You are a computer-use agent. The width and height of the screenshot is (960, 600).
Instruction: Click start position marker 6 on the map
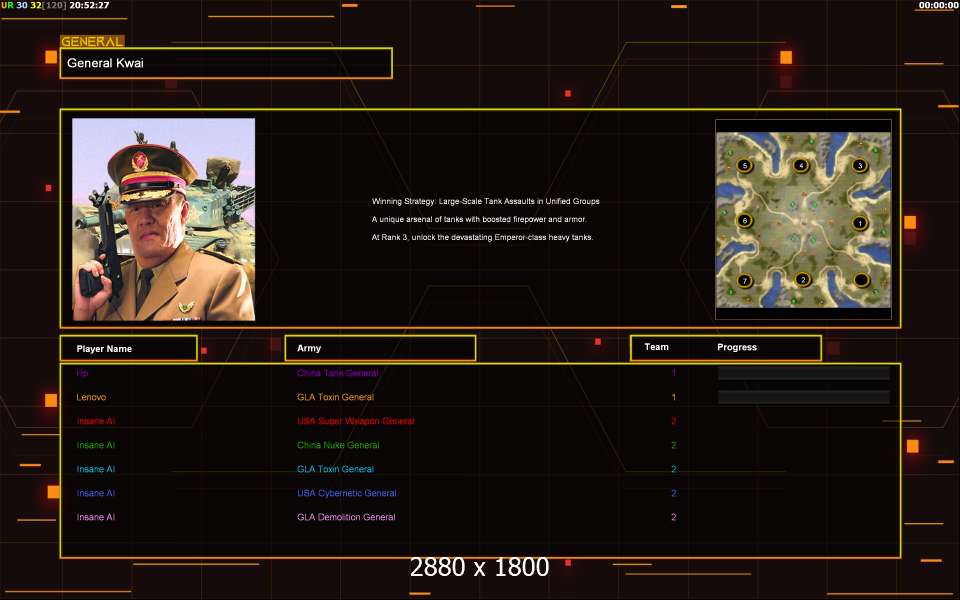pos(744,220)
